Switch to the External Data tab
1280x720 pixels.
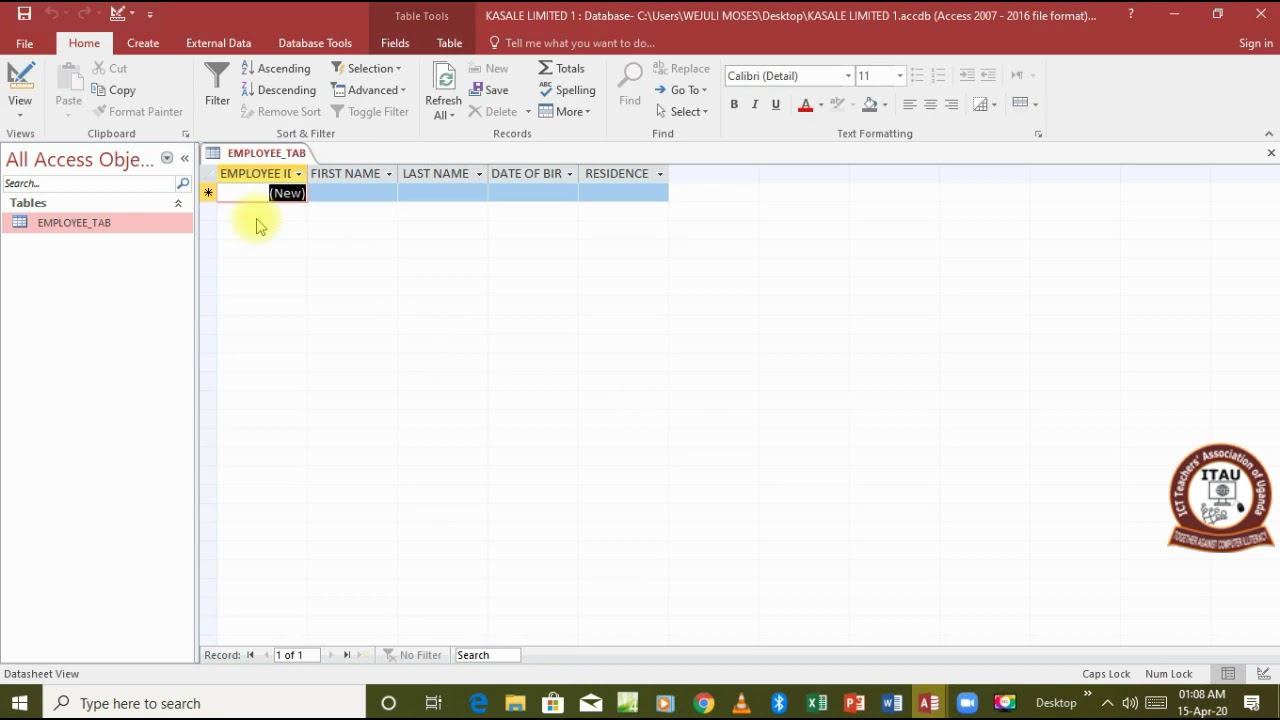pyautogui.click(x=218, y=43)
